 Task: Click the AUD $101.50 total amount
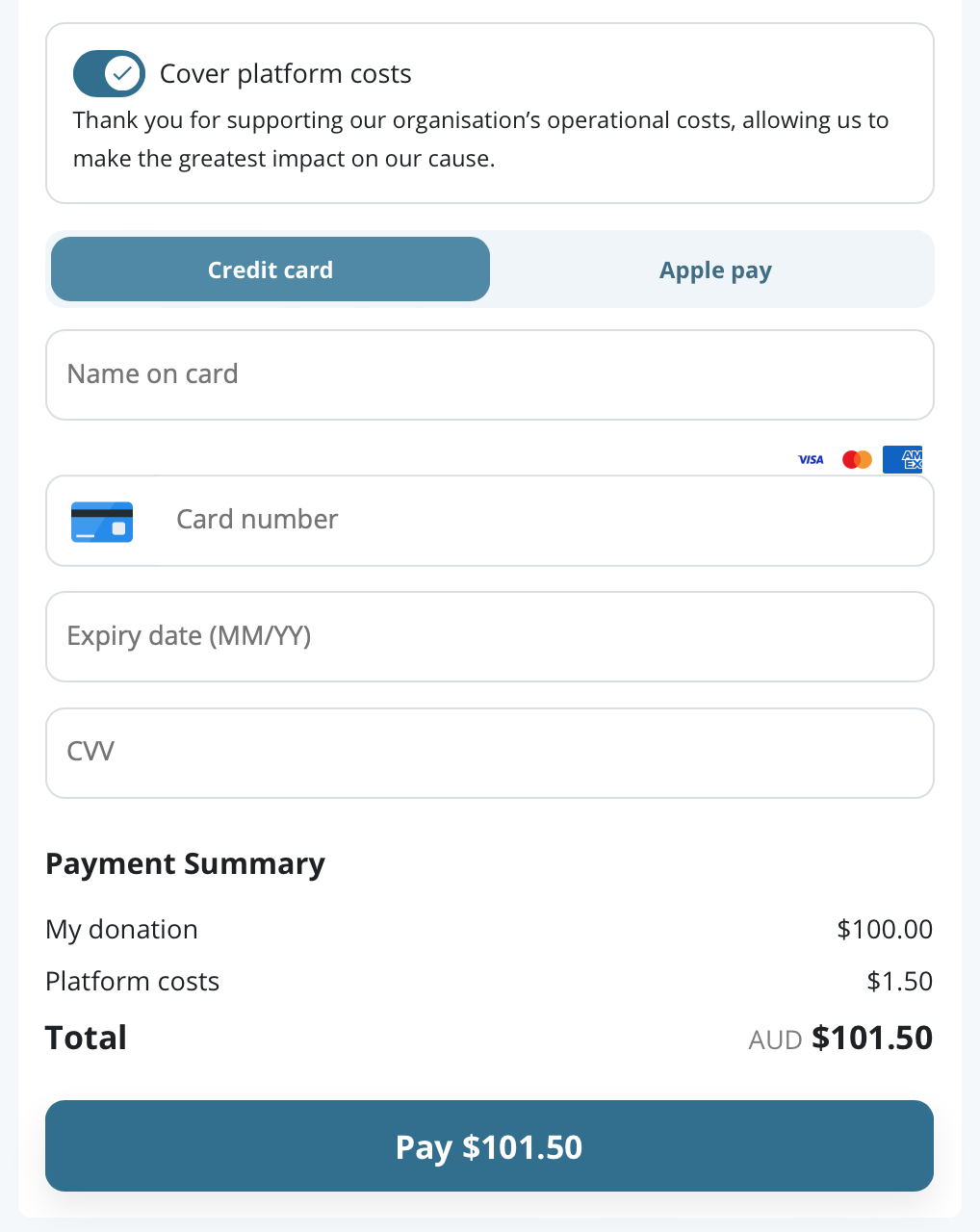point(840,1039)
